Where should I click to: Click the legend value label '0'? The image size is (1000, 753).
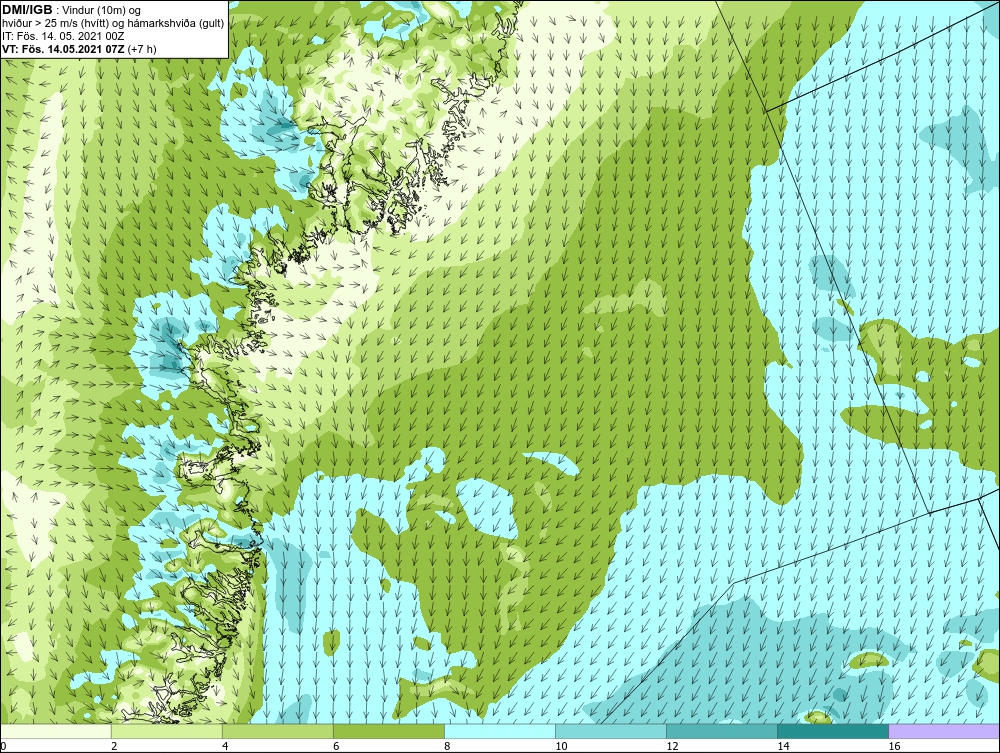[x=3, y=746]
